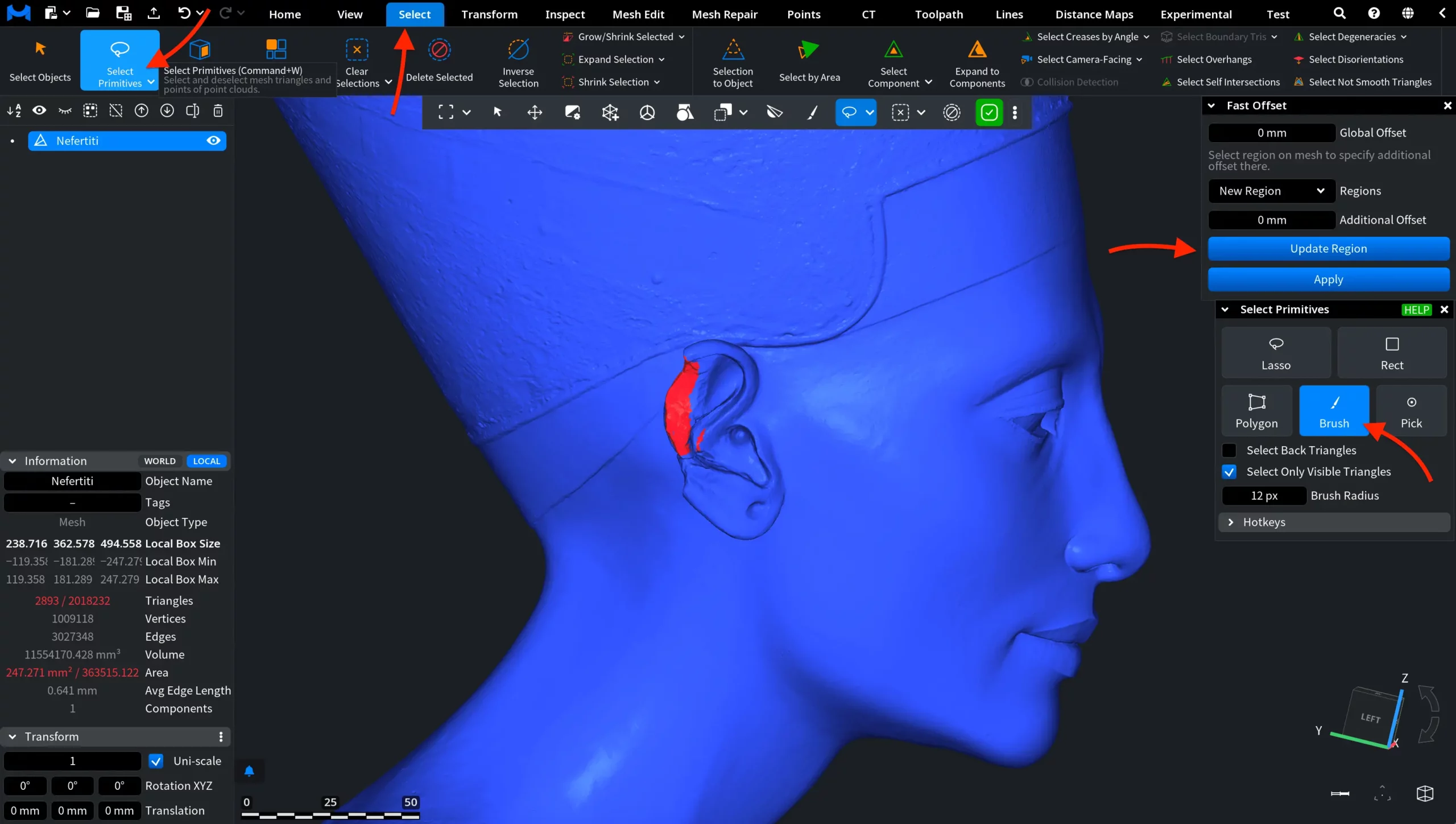
Task: Sort objects by name in scene list
Action: [x=14, y=110]
